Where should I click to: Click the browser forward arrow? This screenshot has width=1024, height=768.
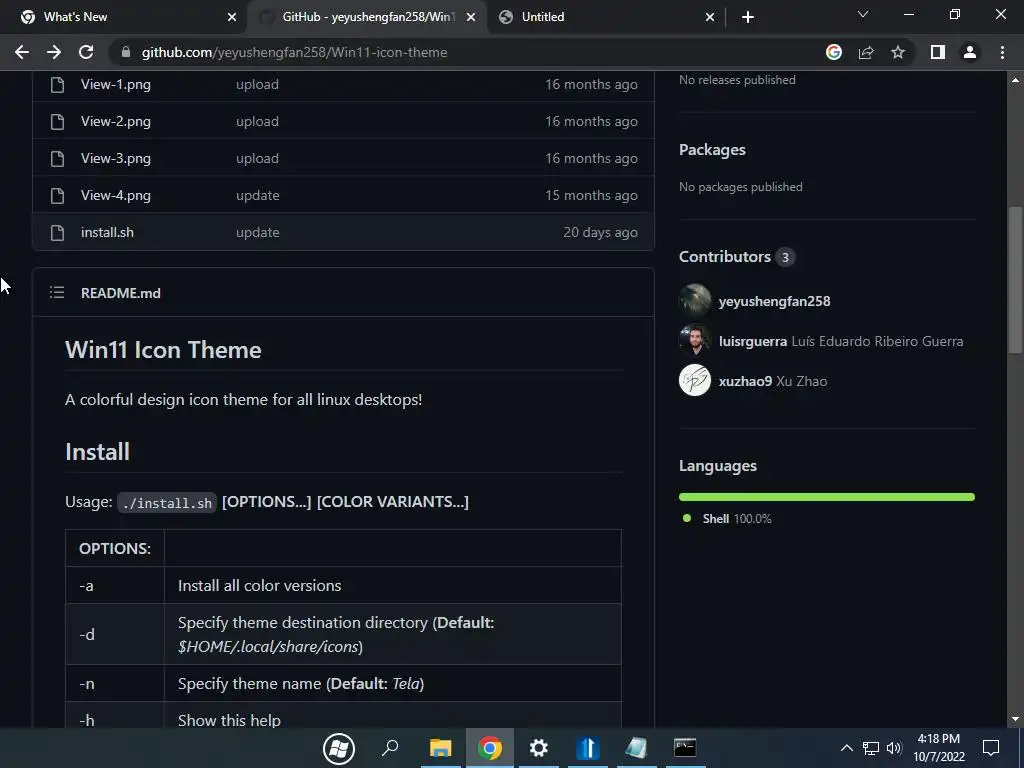[x=54, y=52]
